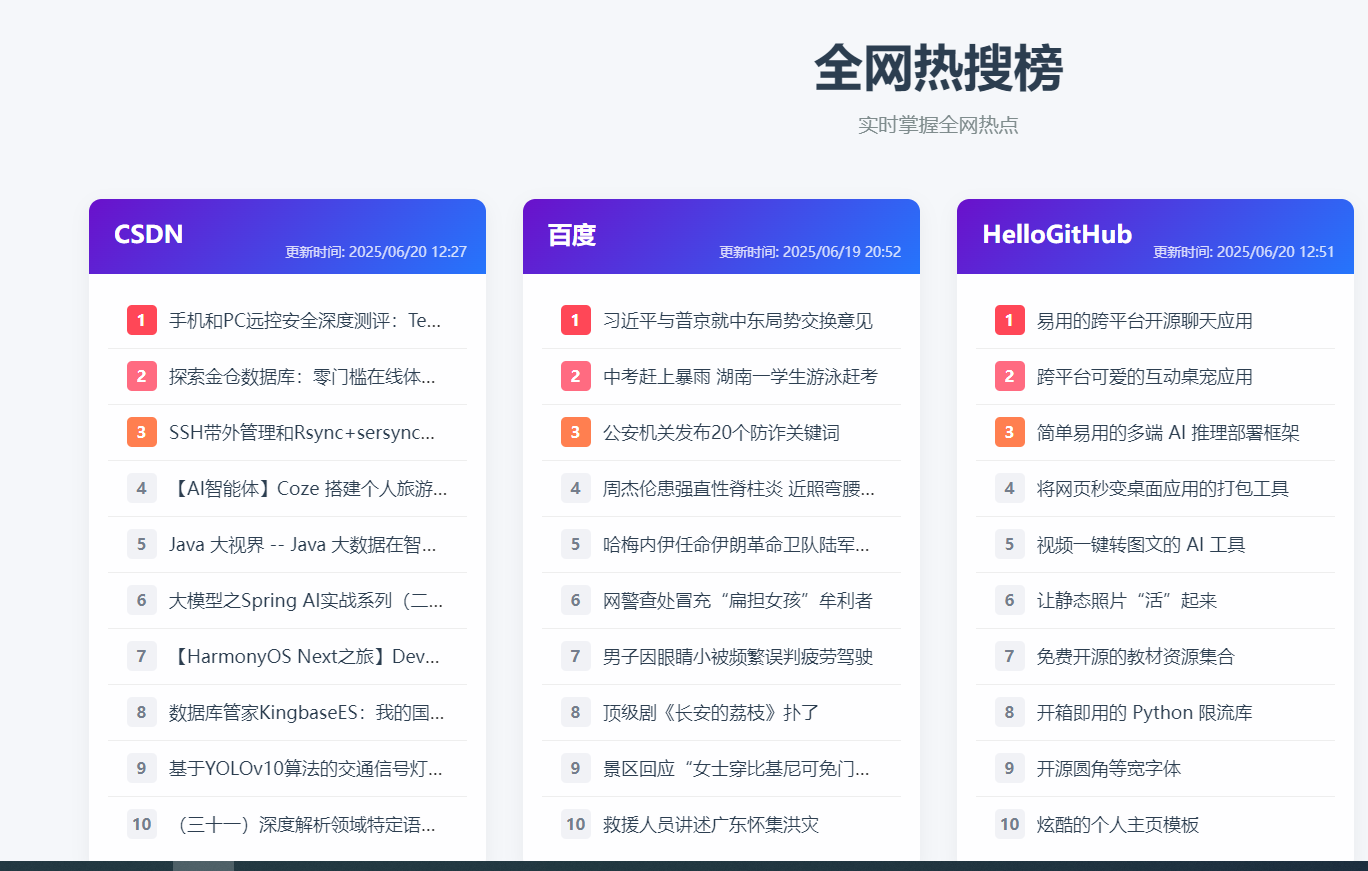The width and height of the screenshot is (1368, 871).
Task: Click rank badge 7 in HelloGitHub list
Action: coord(1010,656)
